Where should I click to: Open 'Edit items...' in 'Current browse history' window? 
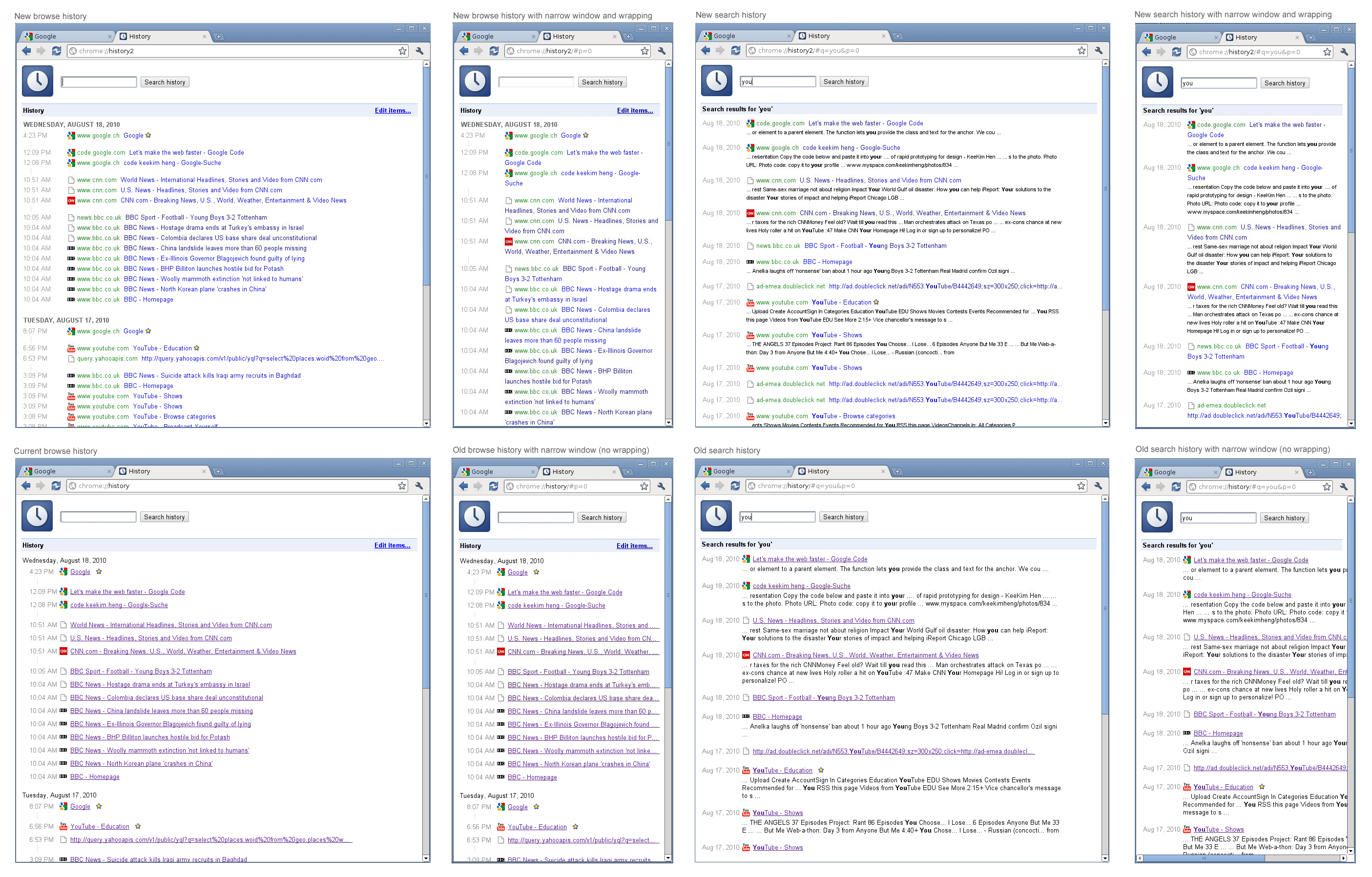click(392, 546)
